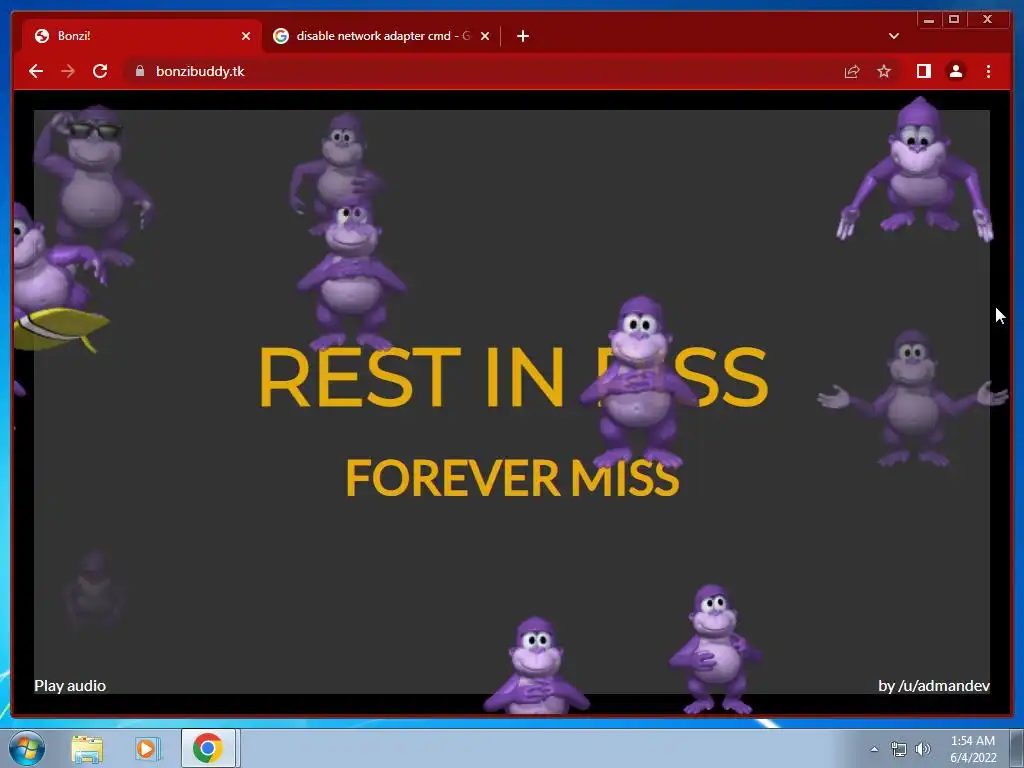Click the yellow banana on the left
Screen dimensions: 1024x768
tap(61, 328)
